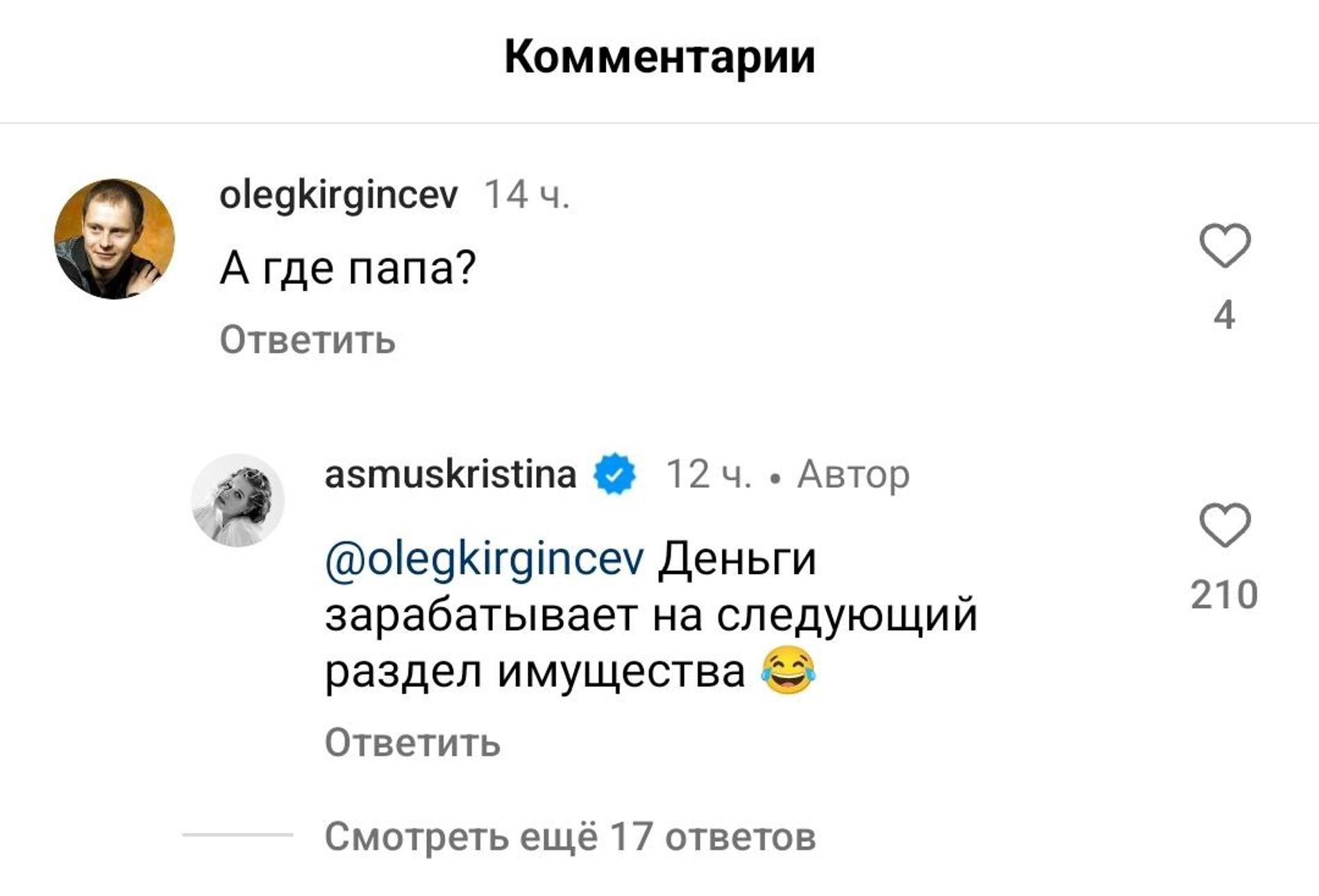Image resolution: width=1319 pixels, height=896 pixels.
Task: Click the blue verified badge next to asmuskristina
Action: 614,475
